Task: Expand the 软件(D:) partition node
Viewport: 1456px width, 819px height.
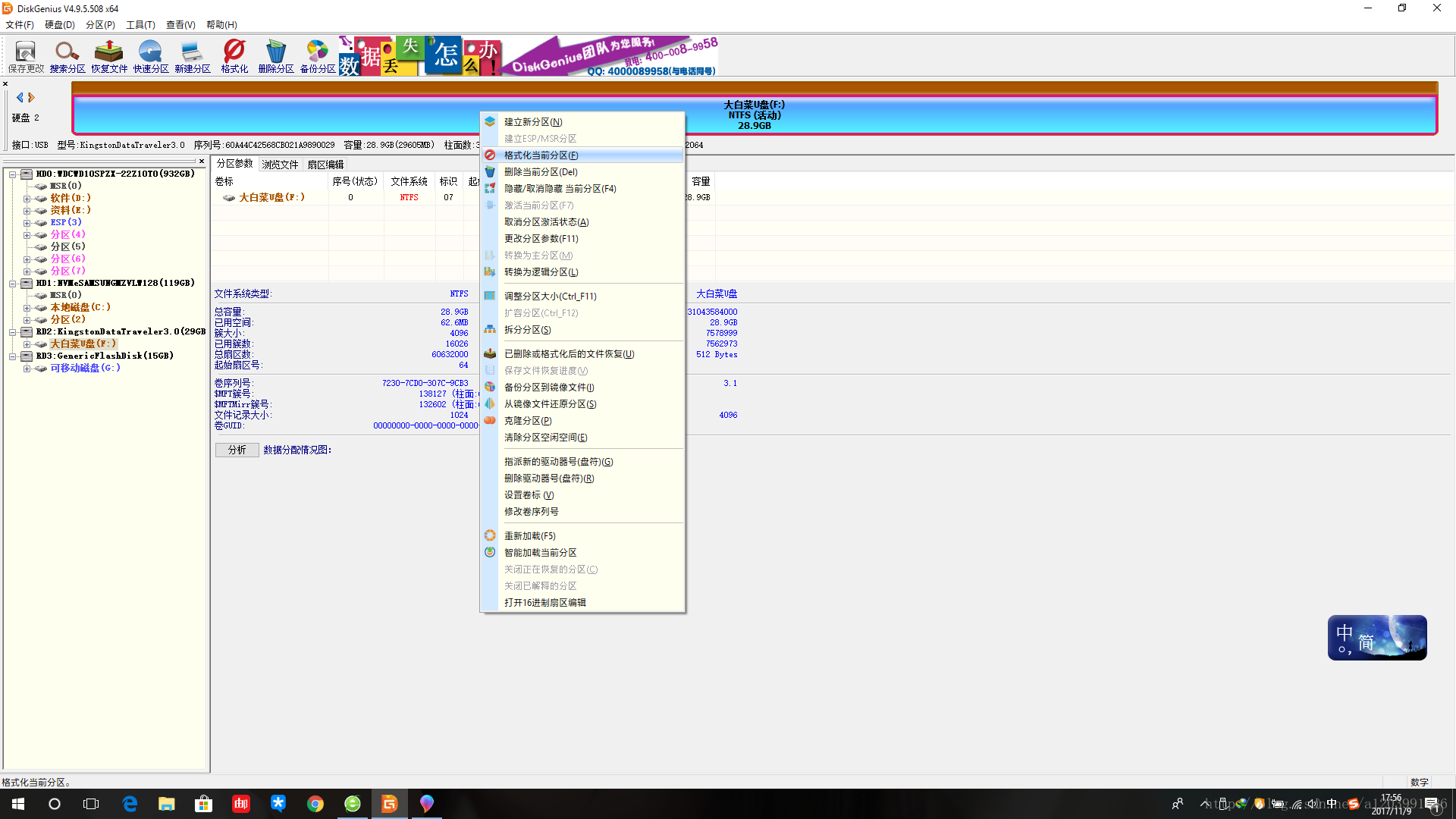Action: [x=27, y=199]
